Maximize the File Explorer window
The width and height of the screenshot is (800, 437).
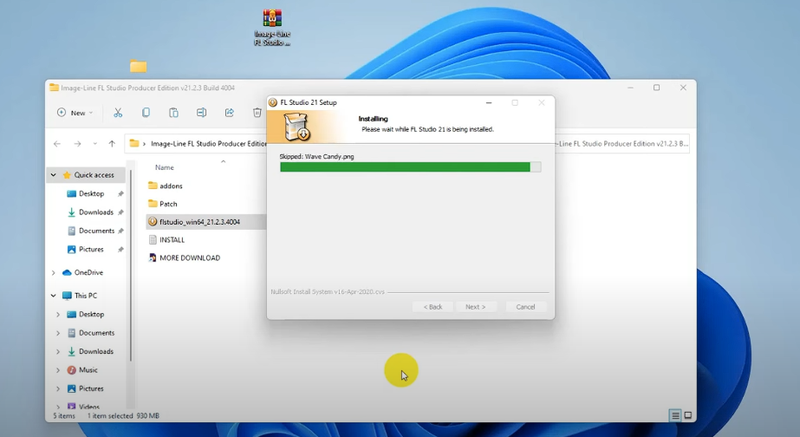coord(657,88)
